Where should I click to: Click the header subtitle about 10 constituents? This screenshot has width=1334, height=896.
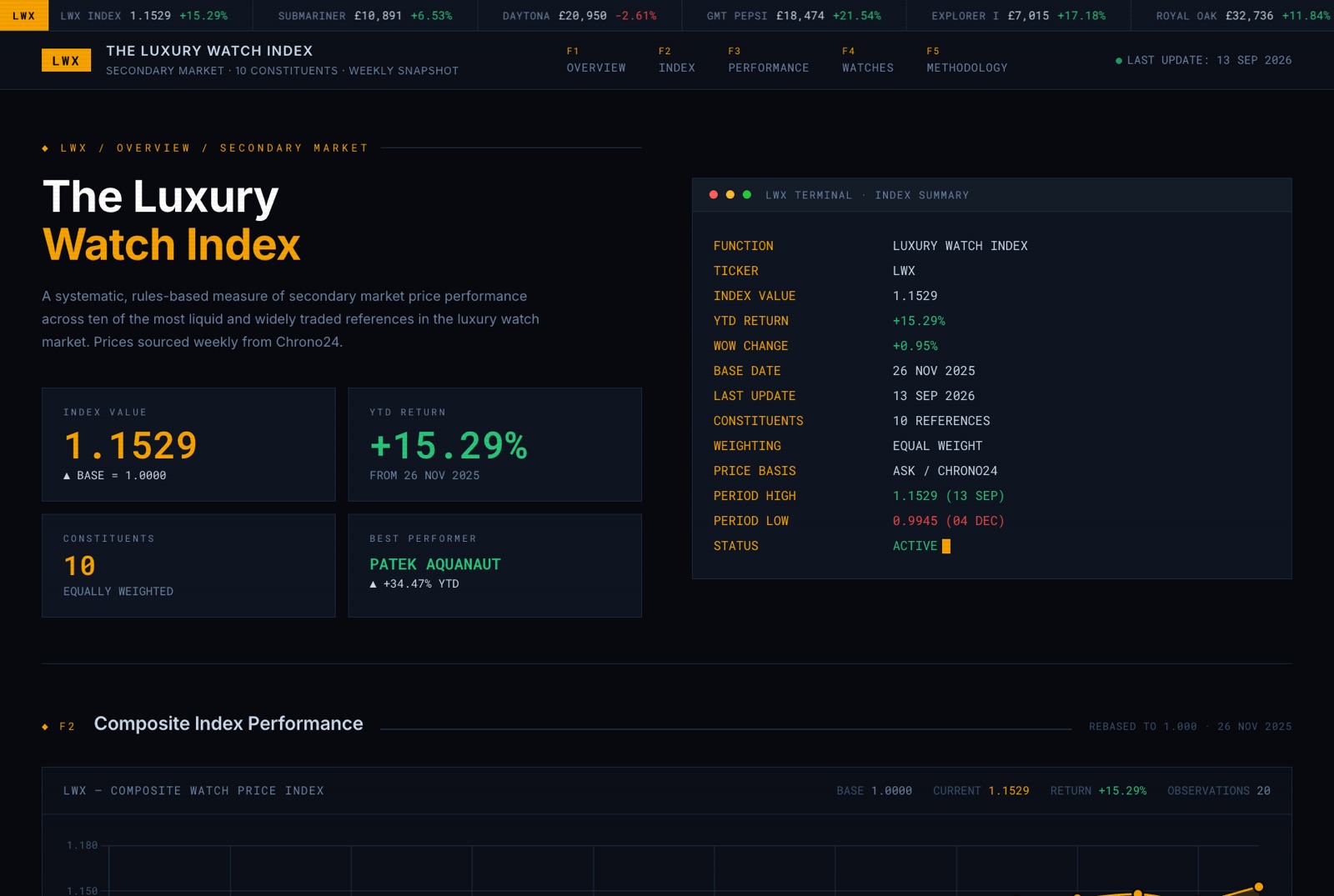pyautogui.click(x=282, y=71)
